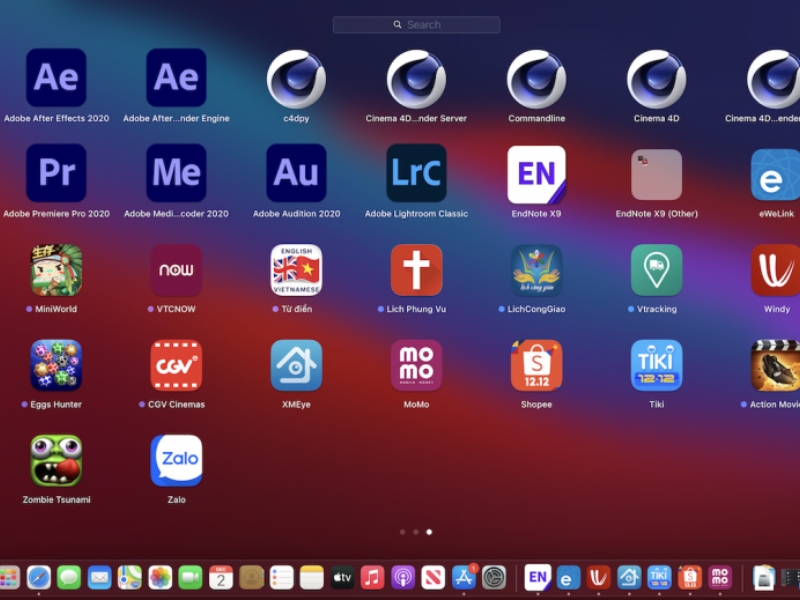Launch the LichCongGiao app
The image size is (800, 600).
[x=536, y=270]
